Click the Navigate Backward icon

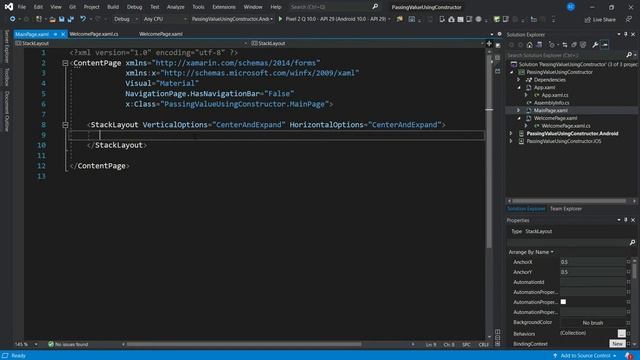click(x=12, y=19)
